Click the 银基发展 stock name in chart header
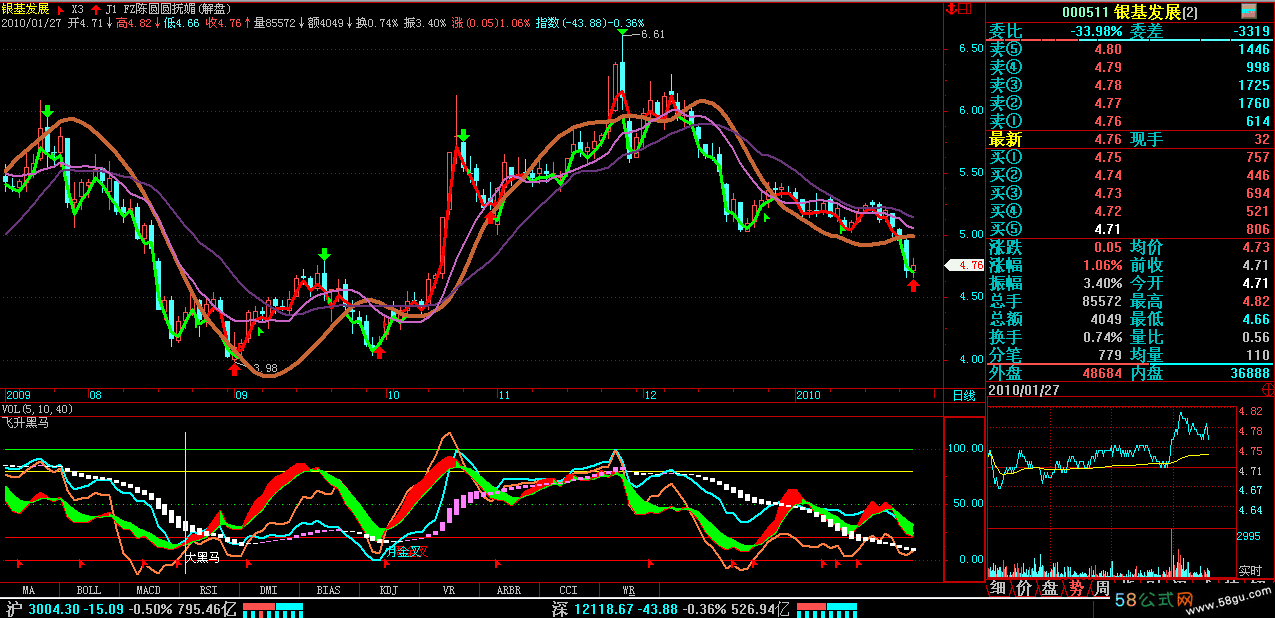1275x618 pixels. pyautogui.click(x=25, y=8)
